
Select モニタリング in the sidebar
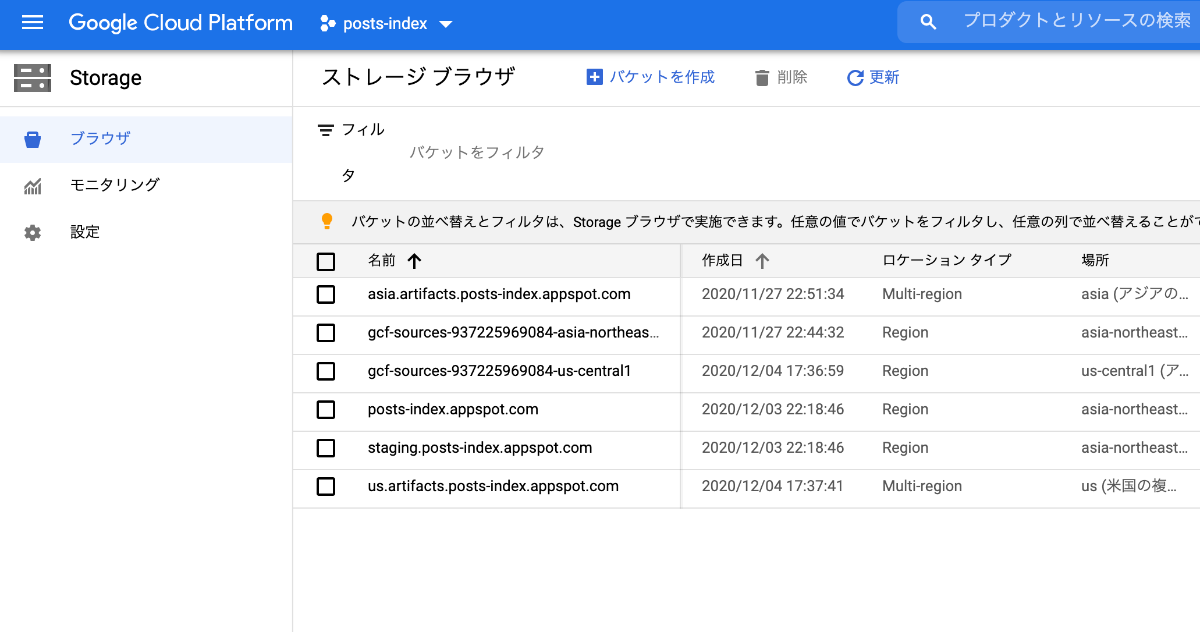(146, 186)
